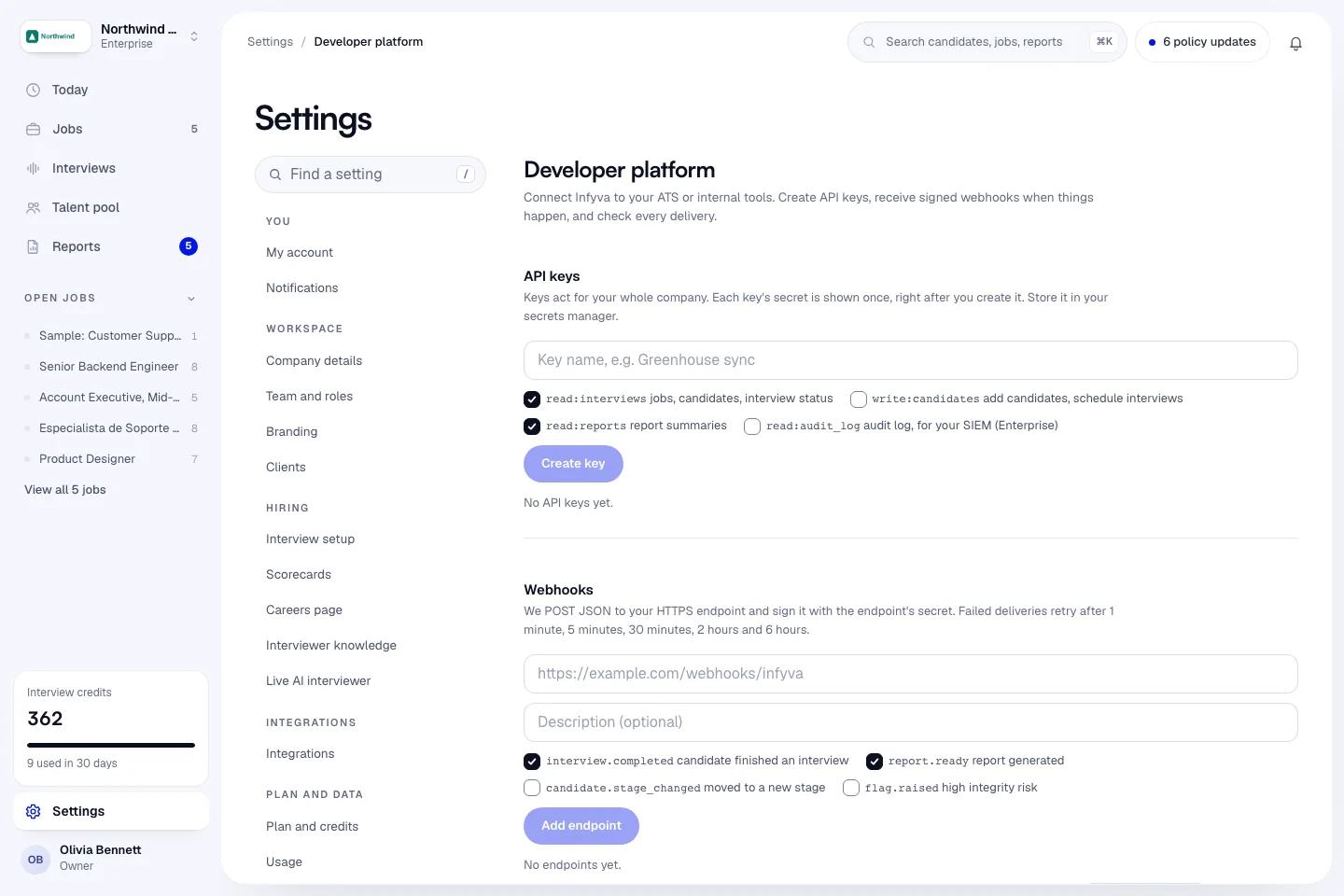Click the Jobs briefcase icon
Viewport: 1344px width, 896px height.
(x=34, y=130)
